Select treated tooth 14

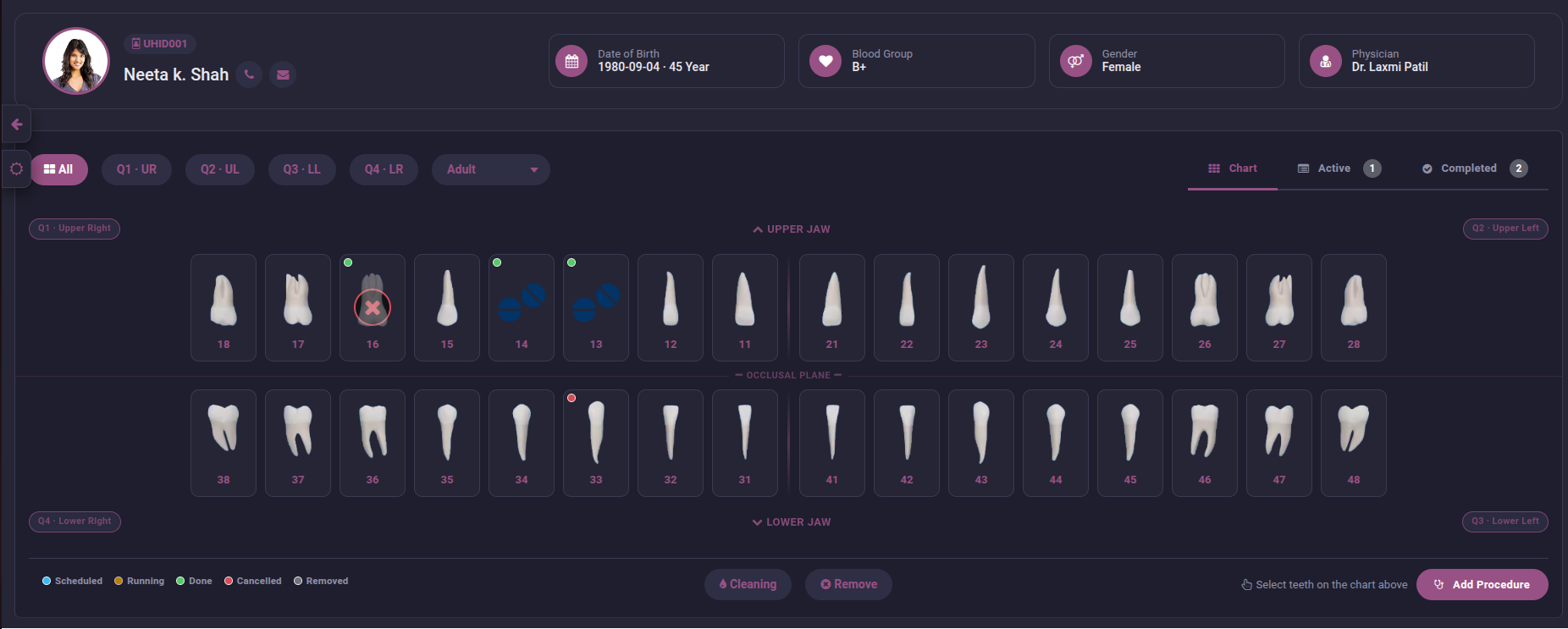[x=522, y=307]
